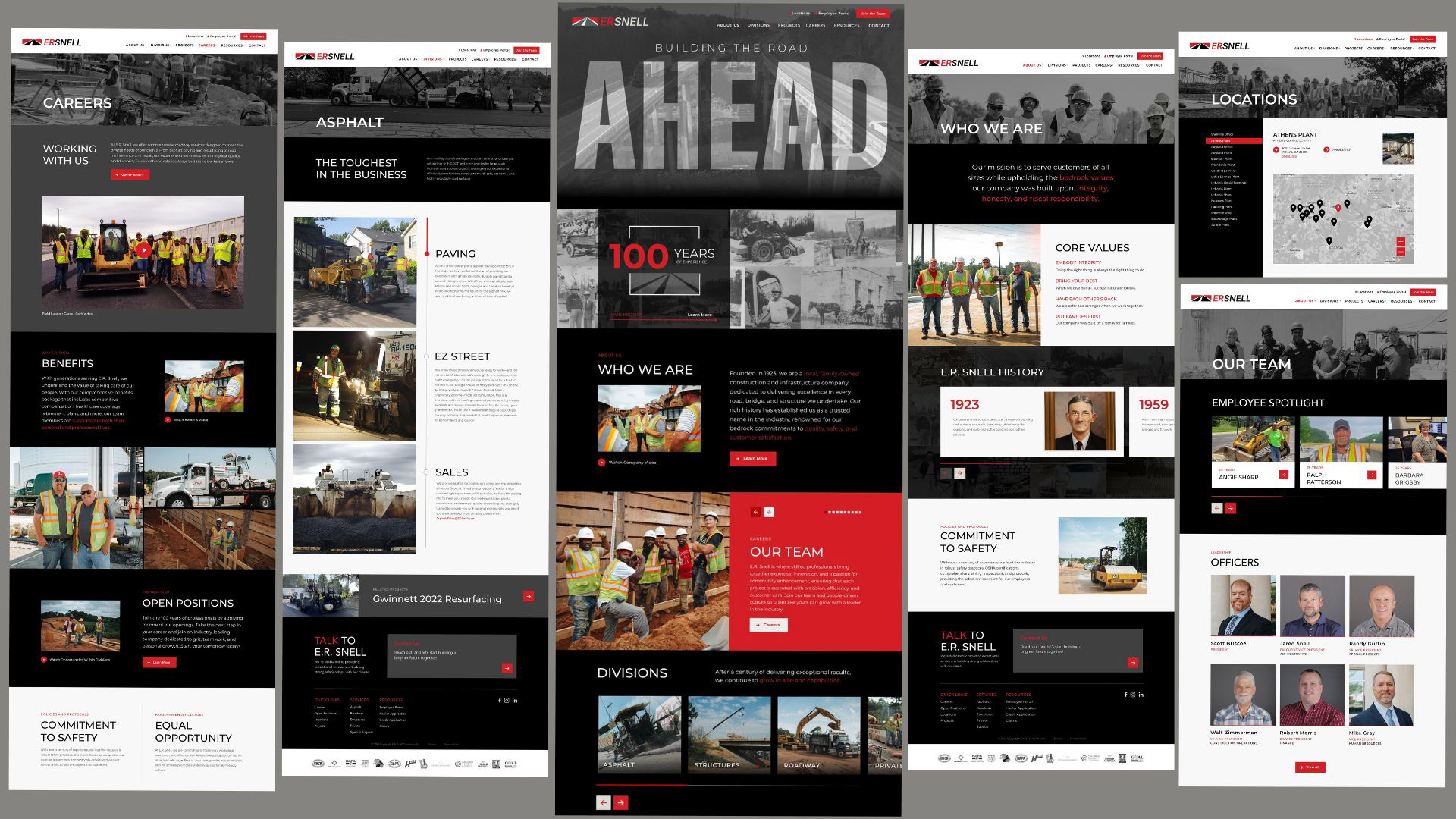
Task: Click Careers button in Home Our Team section
Action: [768, 625]
